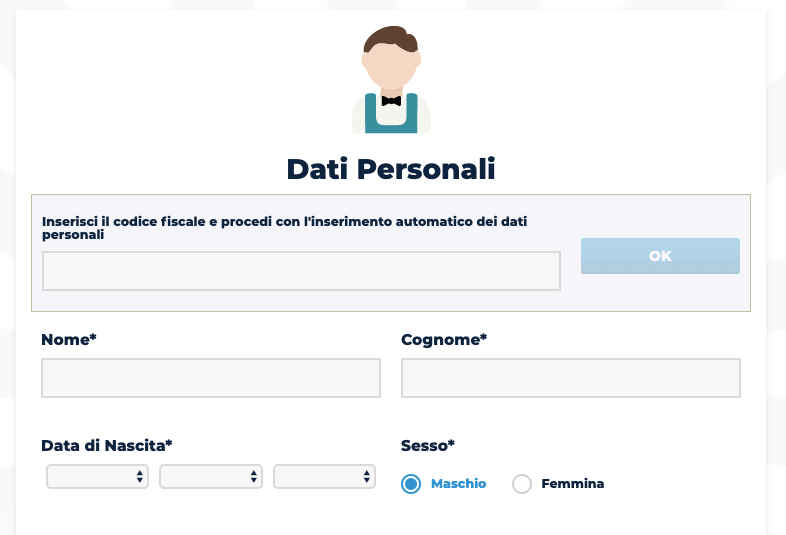
Task: Open the first Data di Nascita dropdown
Action: point(97,476)
